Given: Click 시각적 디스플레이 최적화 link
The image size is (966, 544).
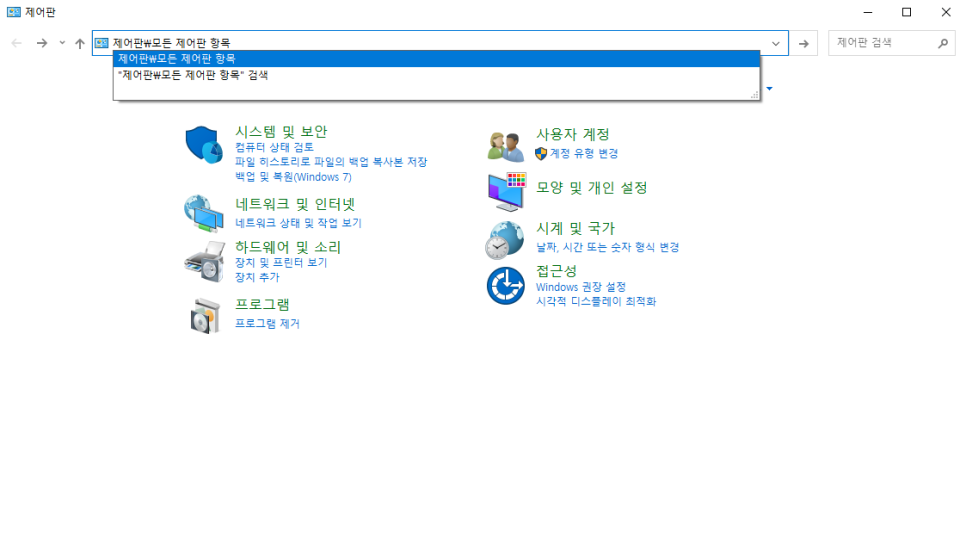Looking at the screenshot, I should tap(596, 301).
